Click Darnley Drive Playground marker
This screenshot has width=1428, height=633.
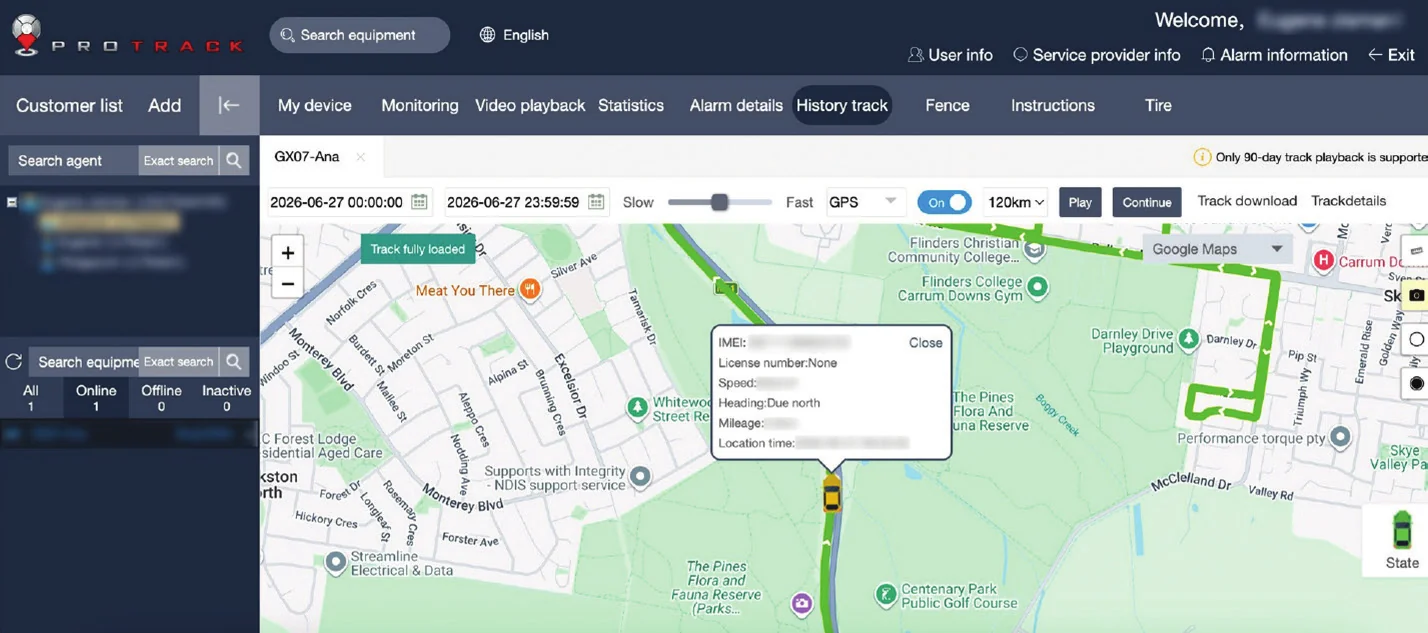[x=1188, y=340]
